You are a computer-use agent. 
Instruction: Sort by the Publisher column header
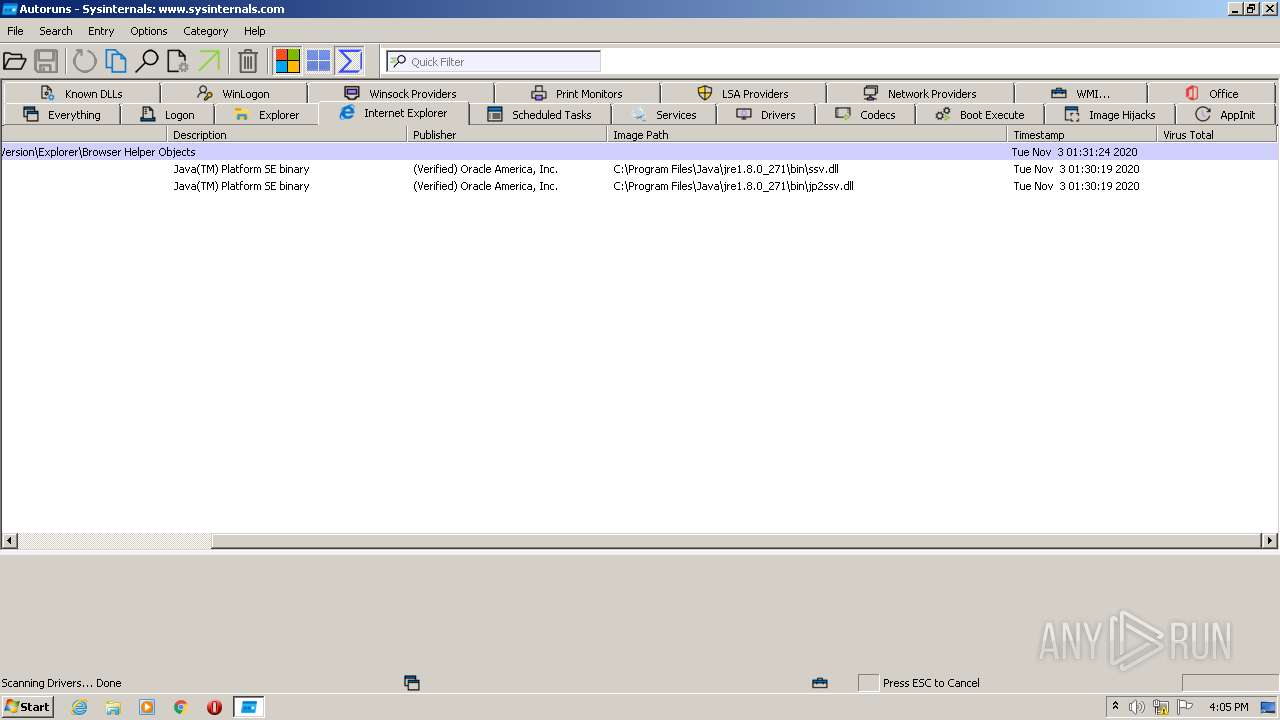point(507,134)
